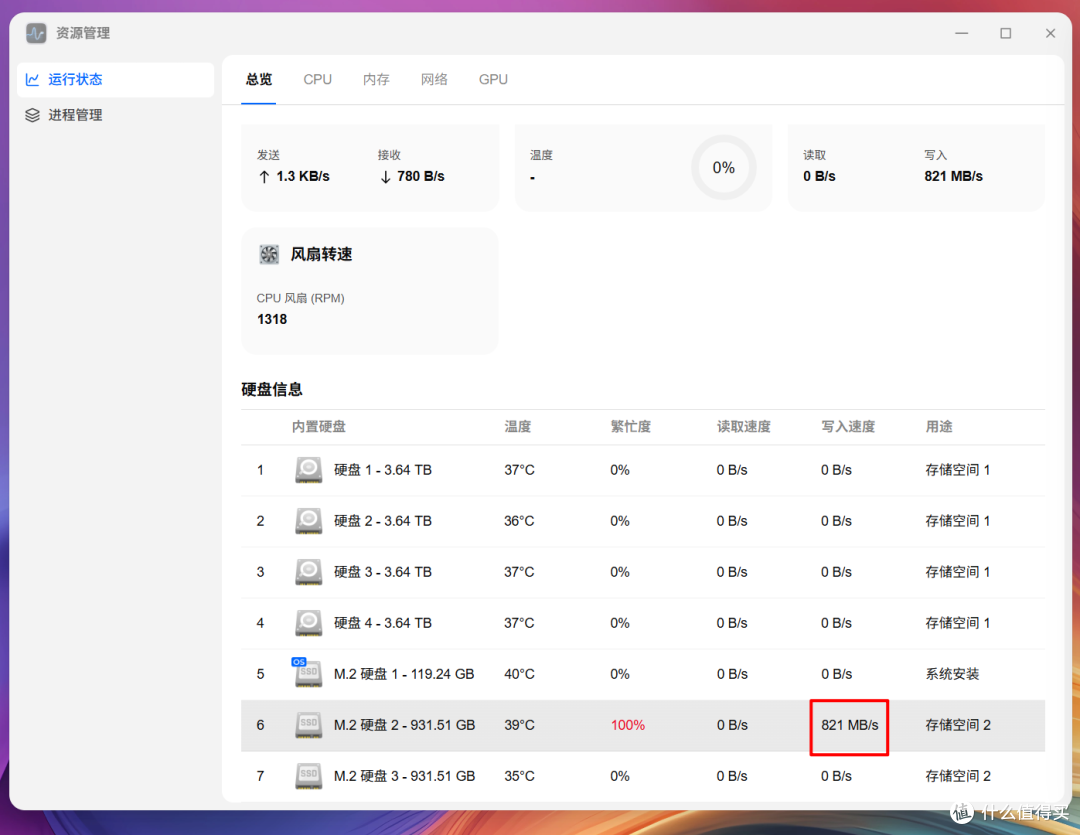Click the 36°C temperature for 硬盘 2

[519, 522]
